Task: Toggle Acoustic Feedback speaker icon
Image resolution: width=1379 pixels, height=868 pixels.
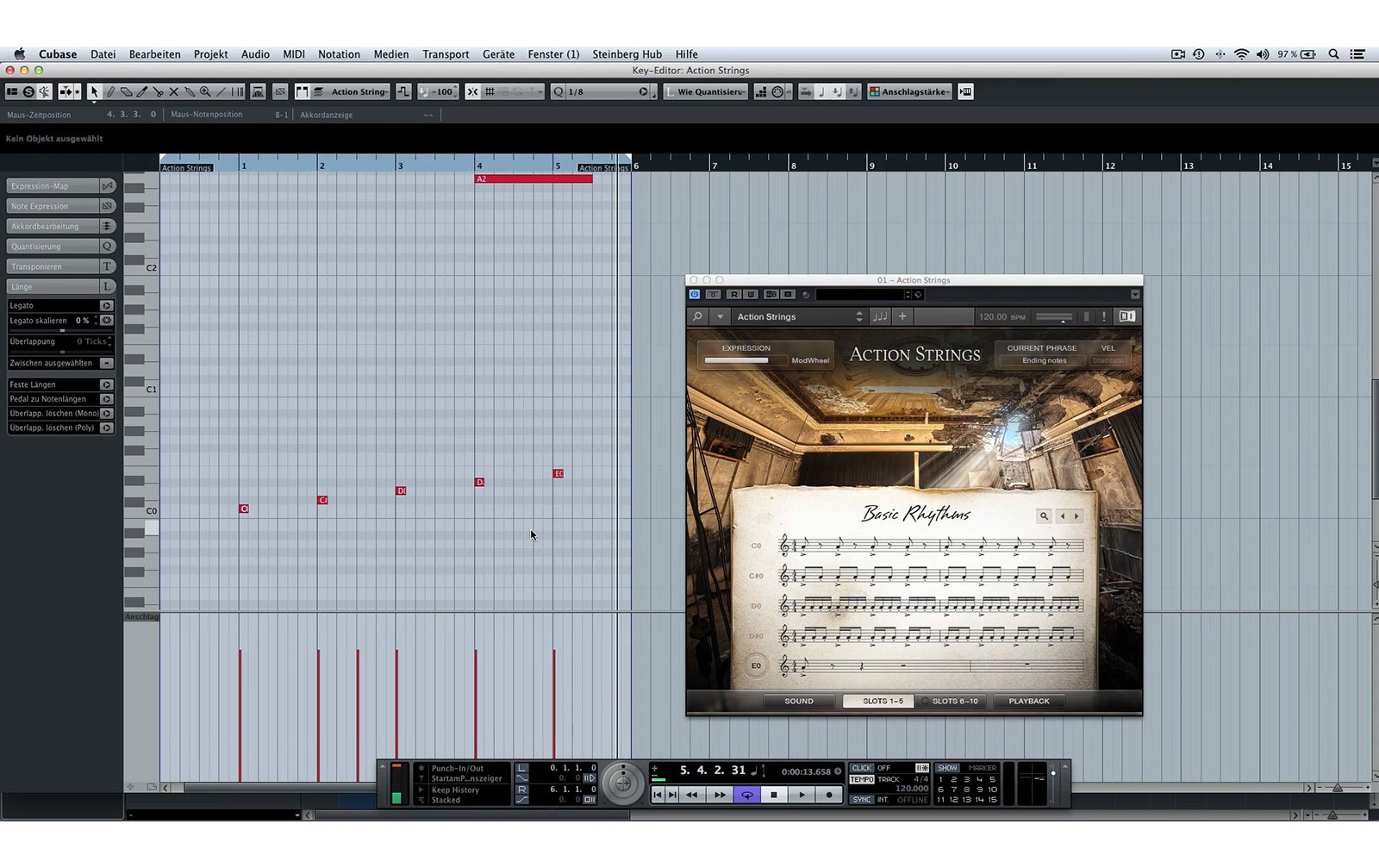Action: tap(44, 91)
